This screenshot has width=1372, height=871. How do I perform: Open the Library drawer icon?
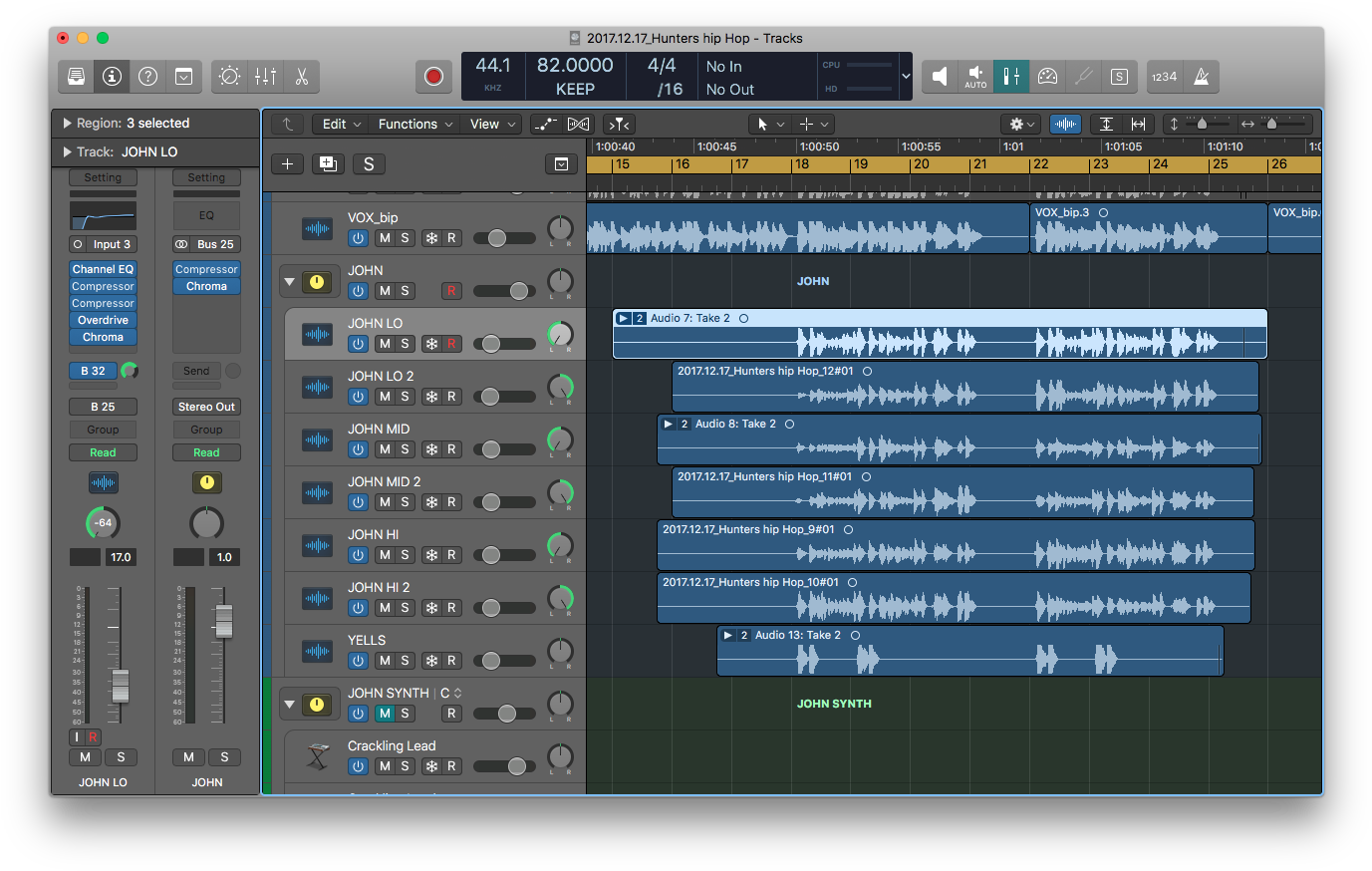tap(77, 77)
